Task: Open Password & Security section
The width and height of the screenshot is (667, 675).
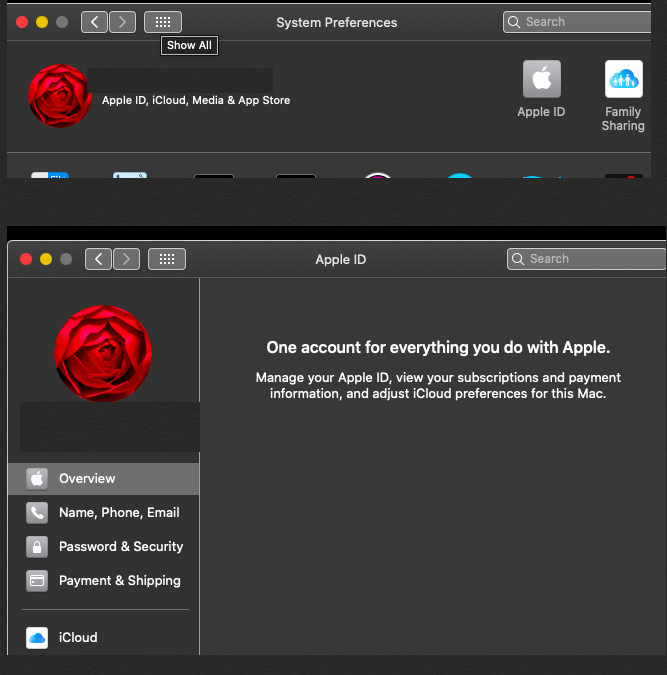Action: tap(103, 547)
